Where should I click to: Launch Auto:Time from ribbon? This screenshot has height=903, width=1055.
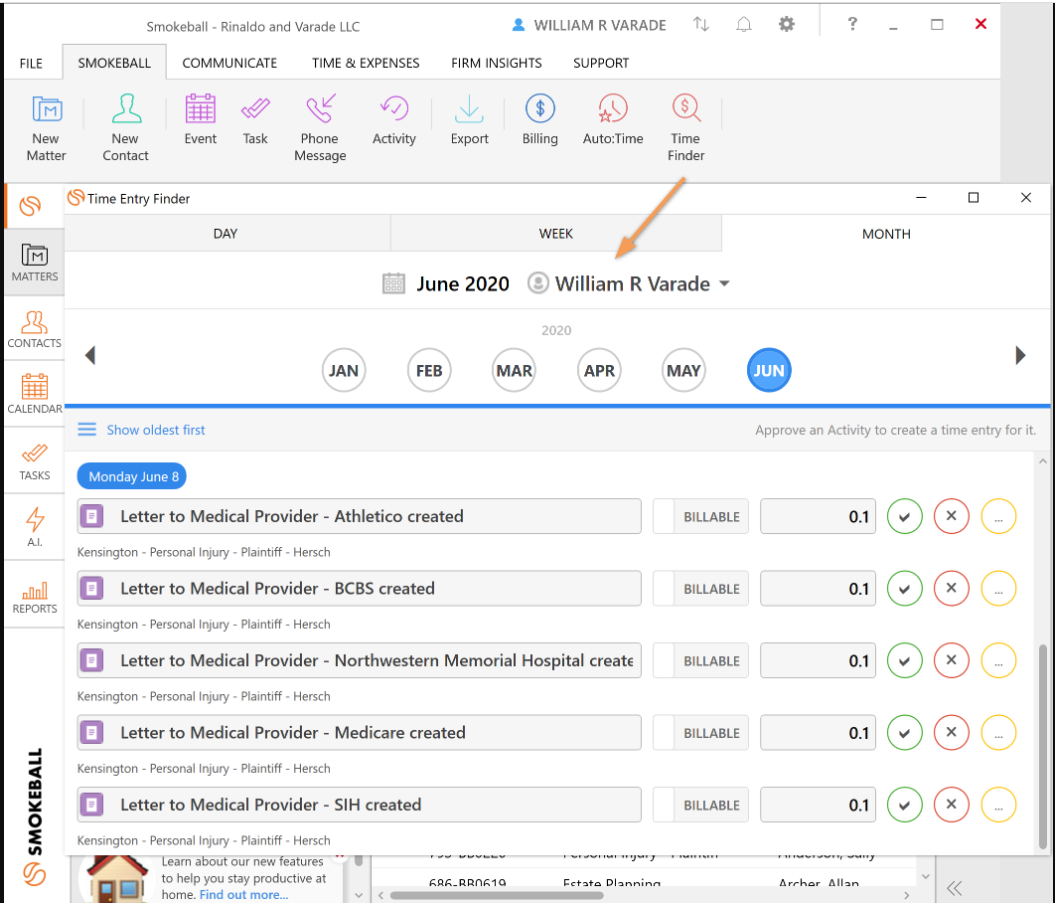pyautogui.click(x=613, y=120)
